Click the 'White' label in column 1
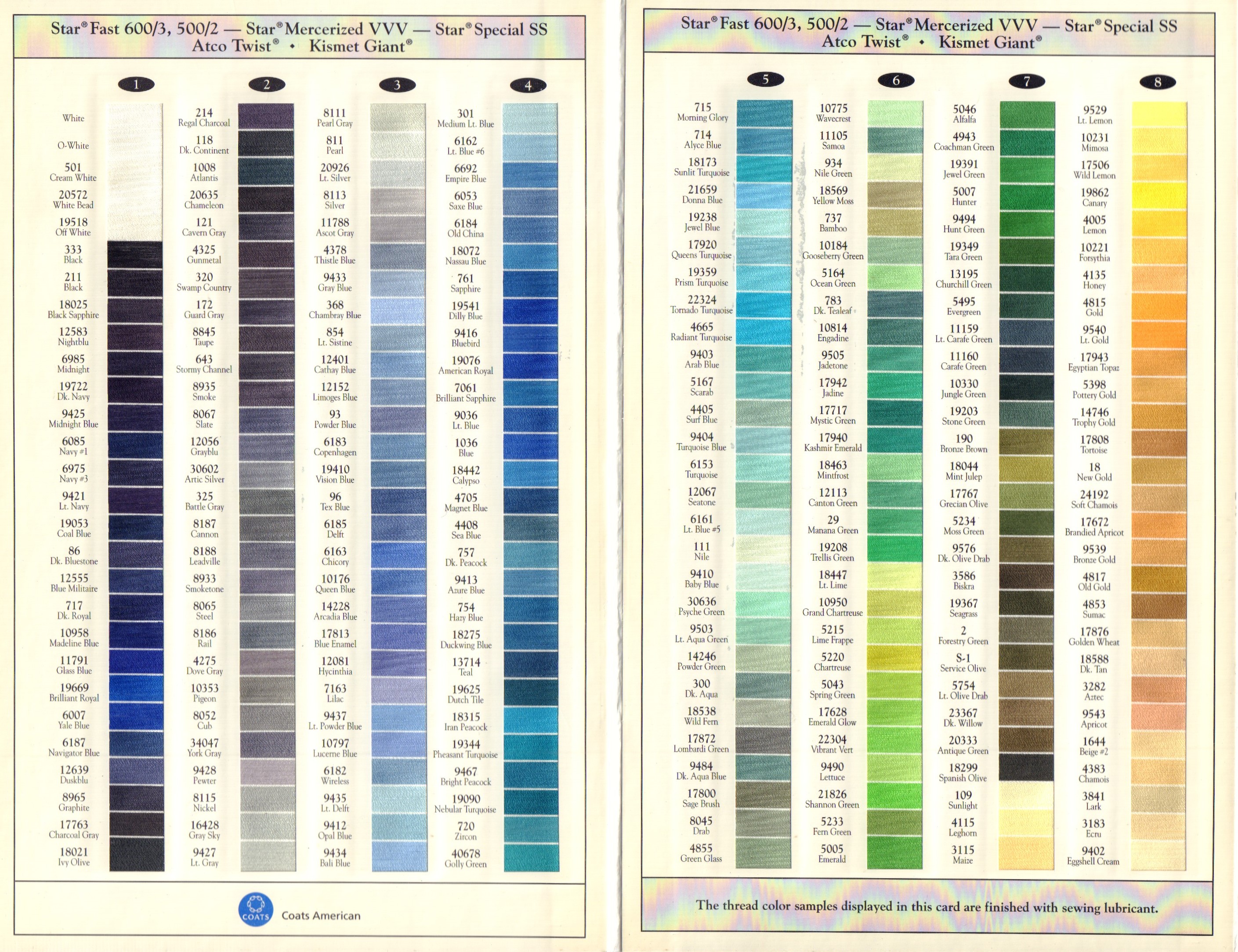Viewport: 1238px width, 952px height. point(74,118)
